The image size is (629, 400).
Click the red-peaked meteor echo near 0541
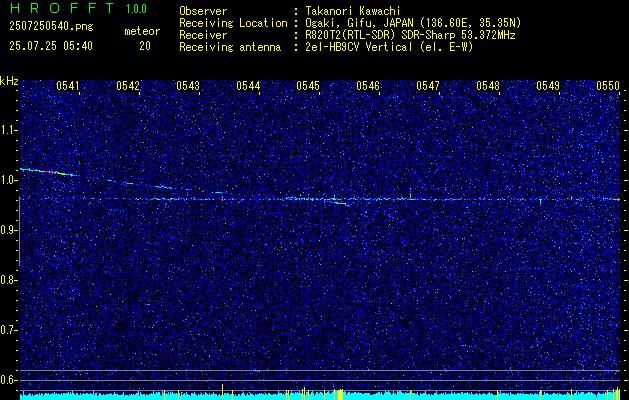click(x=47, y=172)
